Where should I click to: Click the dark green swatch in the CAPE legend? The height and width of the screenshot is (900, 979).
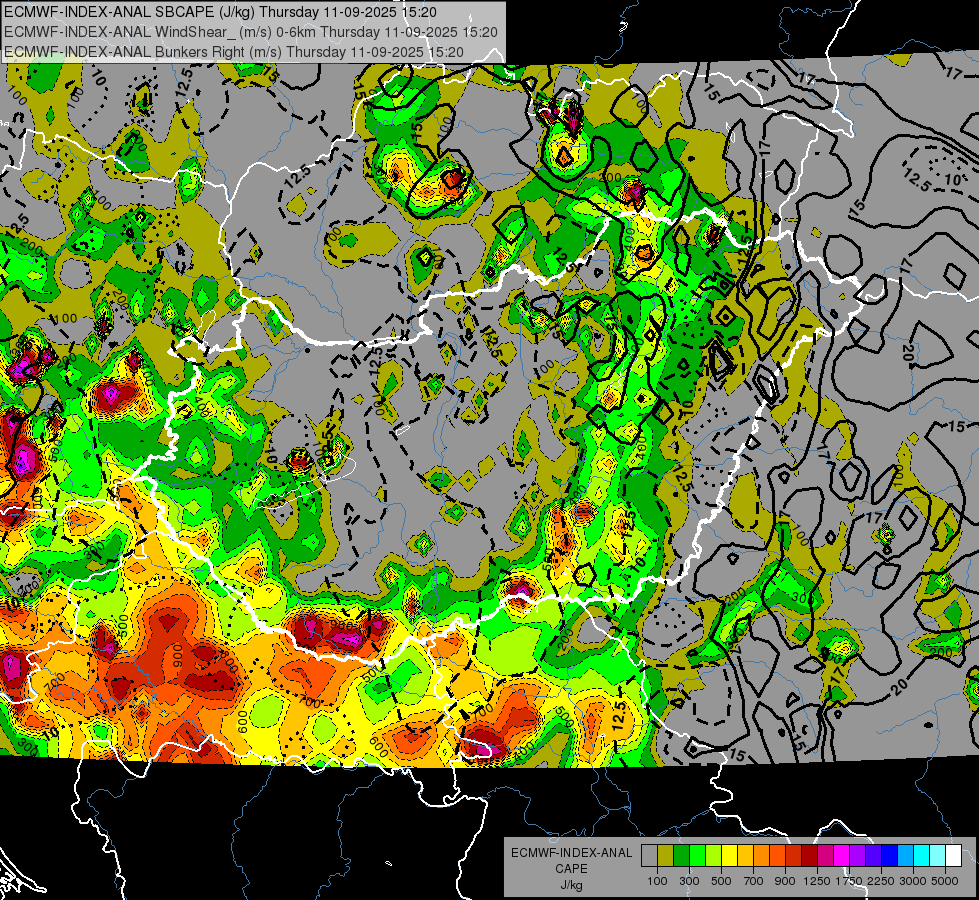tap(681, 856)
